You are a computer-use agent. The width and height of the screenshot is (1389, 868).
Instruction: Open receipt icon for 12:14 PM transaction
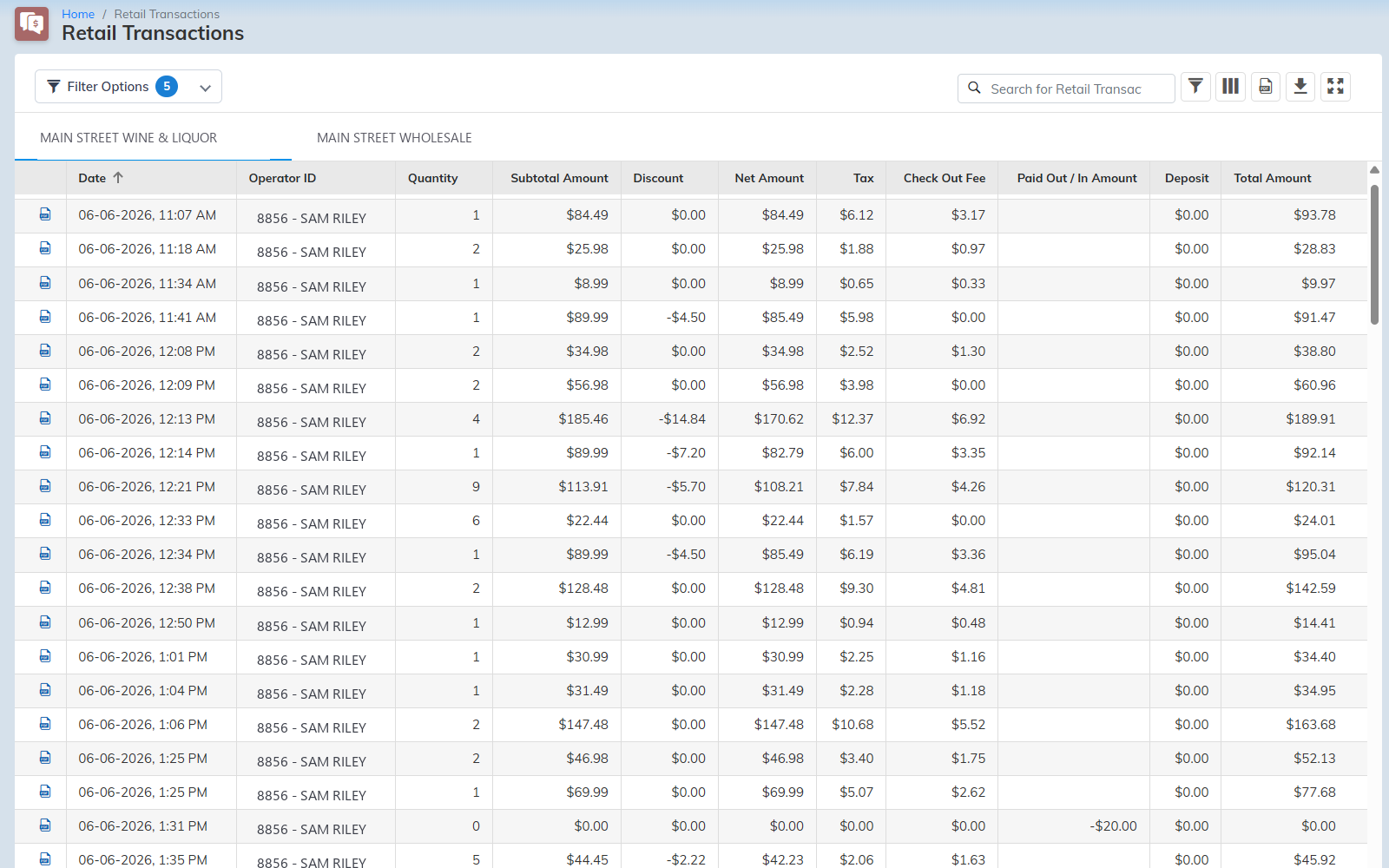coord(45,452)
